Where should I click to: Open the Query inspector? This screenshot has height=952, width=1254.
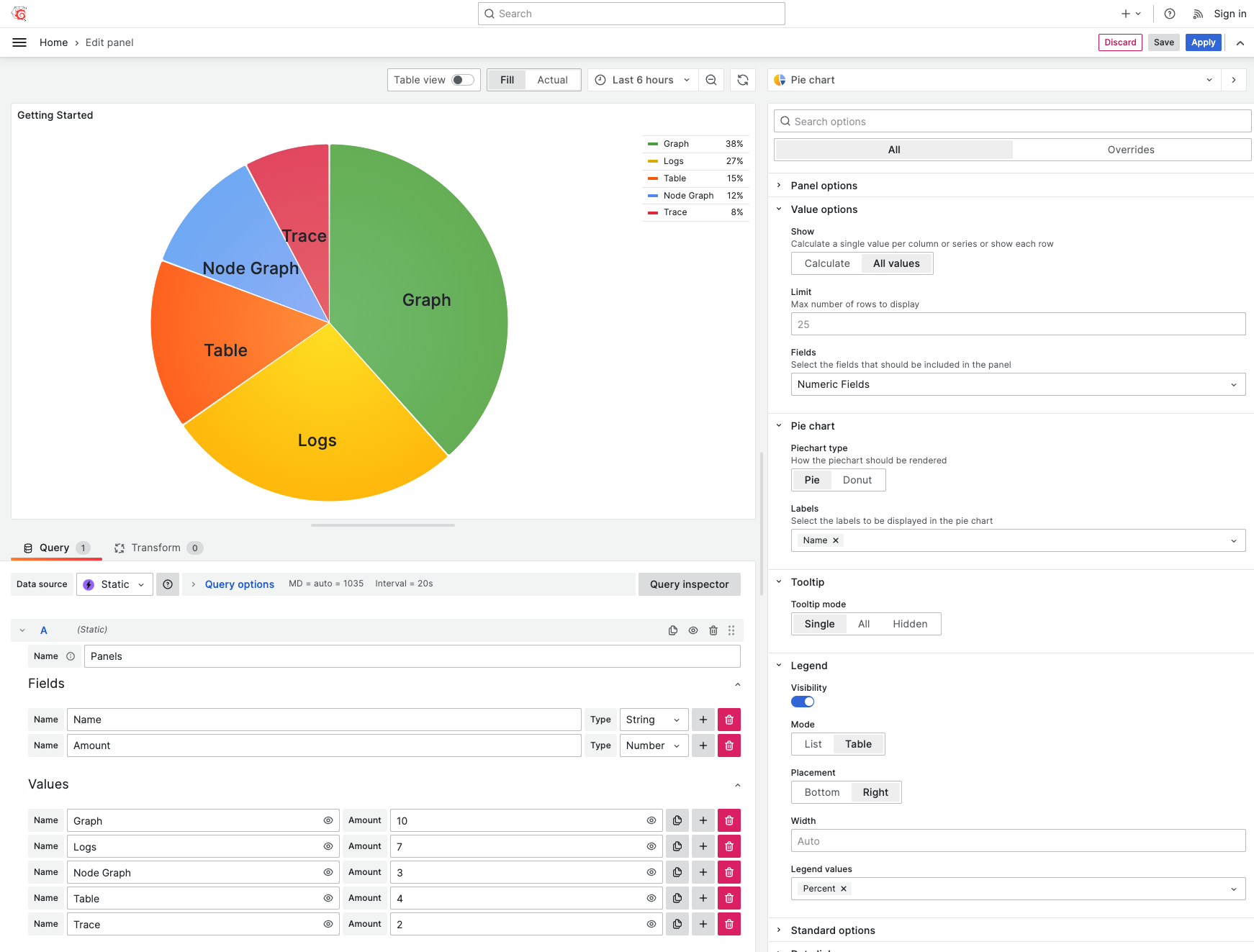pyautogui.click(x=689, y=584)
